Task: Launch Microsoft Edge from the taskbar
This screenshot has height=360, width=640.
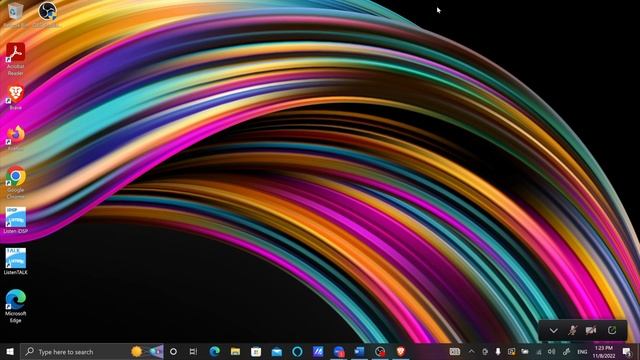Action: [215, 351]
